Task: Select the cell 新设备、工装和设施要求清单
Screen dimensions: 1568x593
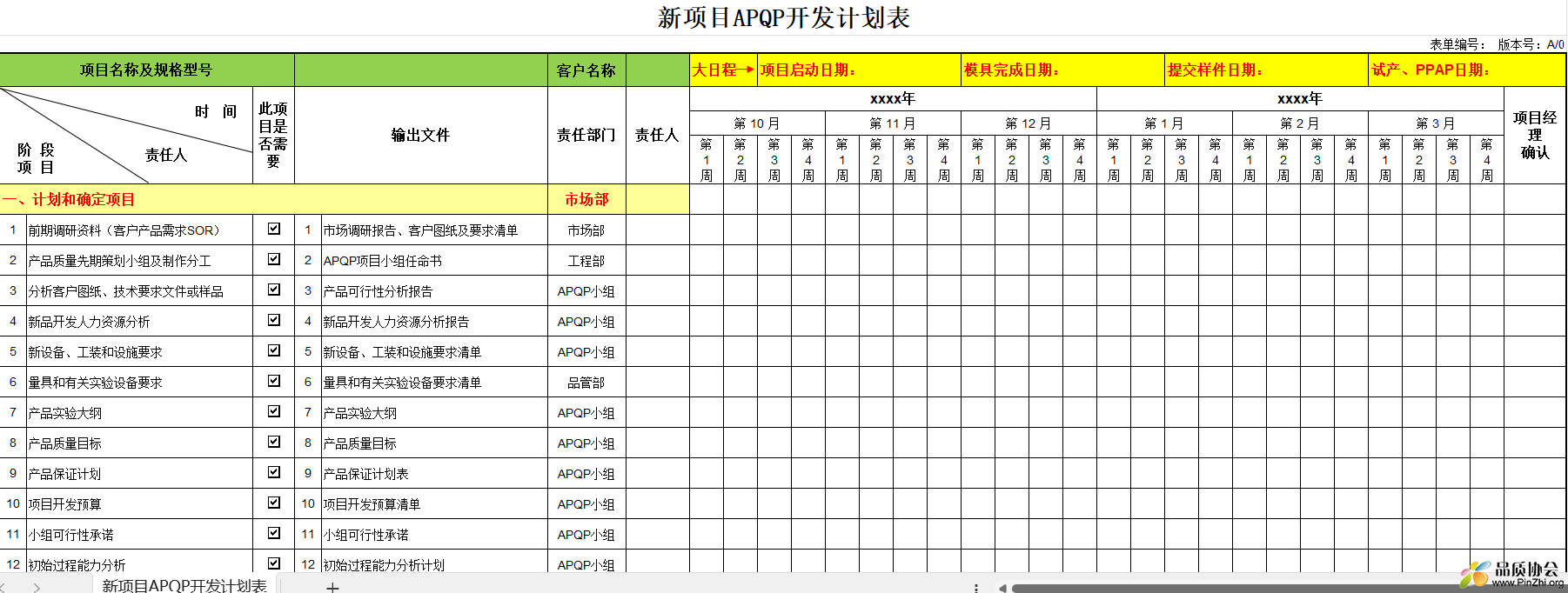Action: point(434,352)
